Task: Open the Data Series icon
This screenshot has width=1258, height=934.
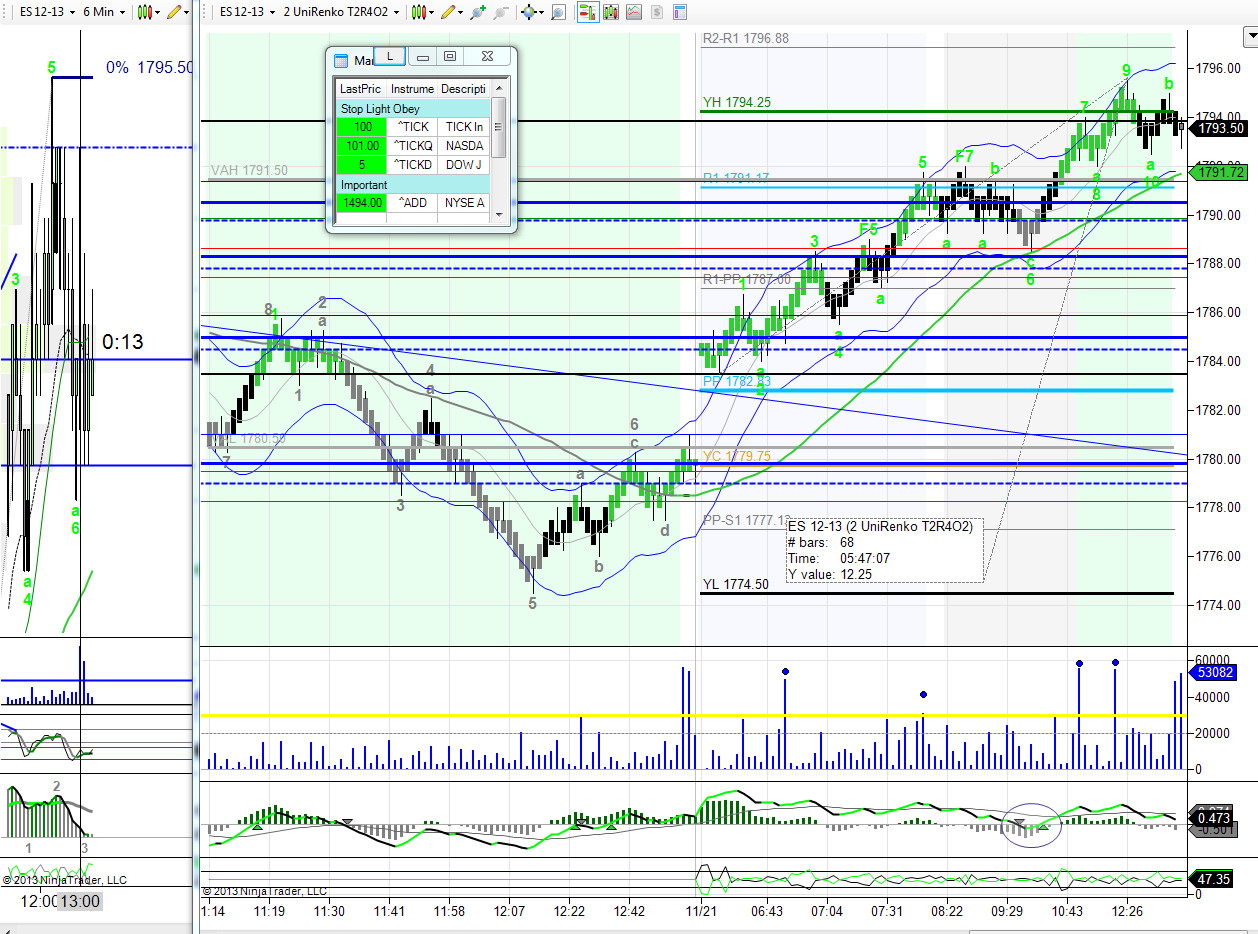Action: click(611, 12)
